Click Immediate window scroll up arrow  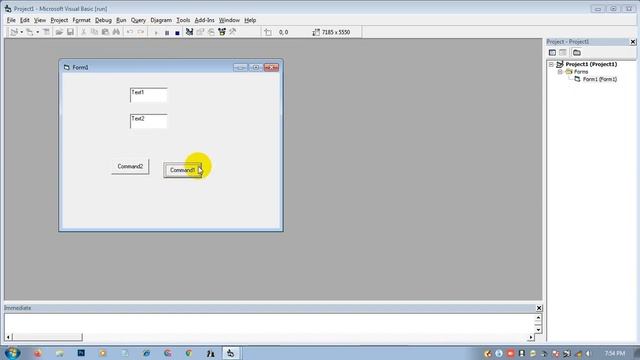click(538, 318)
